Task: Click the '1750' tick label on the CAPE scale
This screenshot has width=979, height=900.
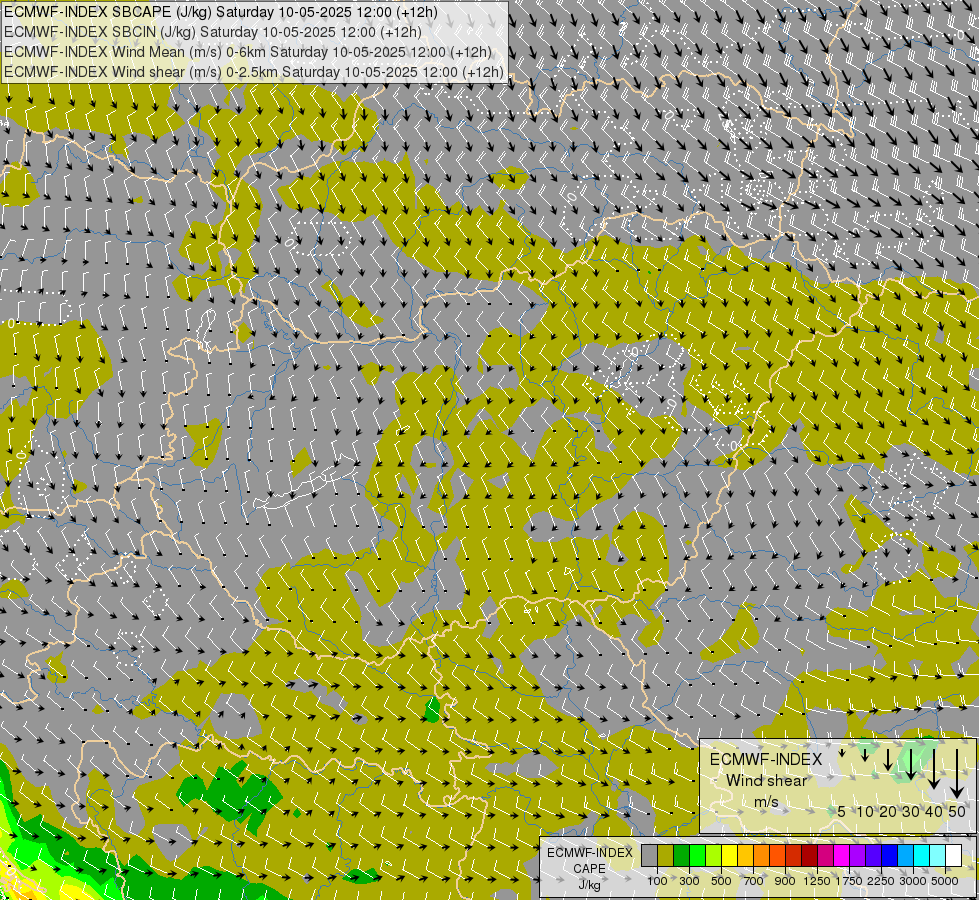Action: tap(849, 881)
